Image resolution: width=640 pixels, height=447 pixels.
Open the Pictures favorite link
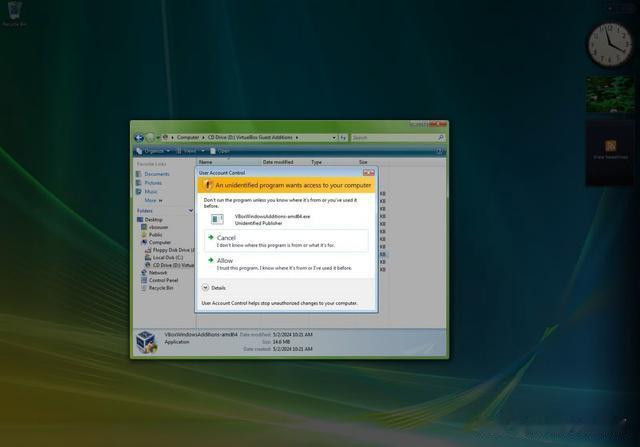point(153,183)
